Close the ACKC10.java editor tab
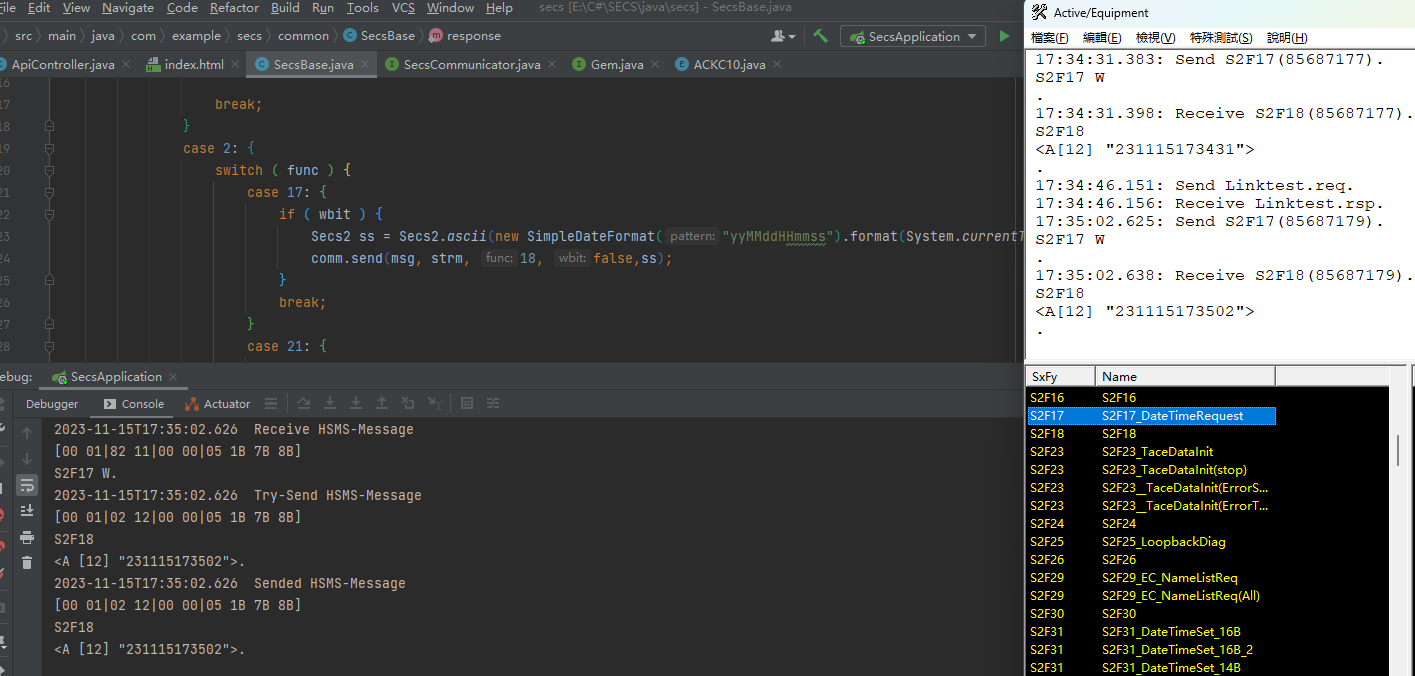The height and width of the screenshot is (676, 1415). click(x=777, y=64)
